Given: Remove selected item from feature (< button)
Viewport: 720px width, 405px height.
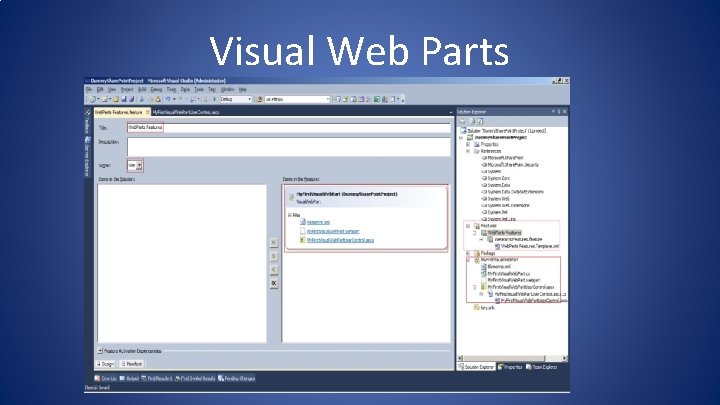Looking at the screenshot, I should point(274,270).
